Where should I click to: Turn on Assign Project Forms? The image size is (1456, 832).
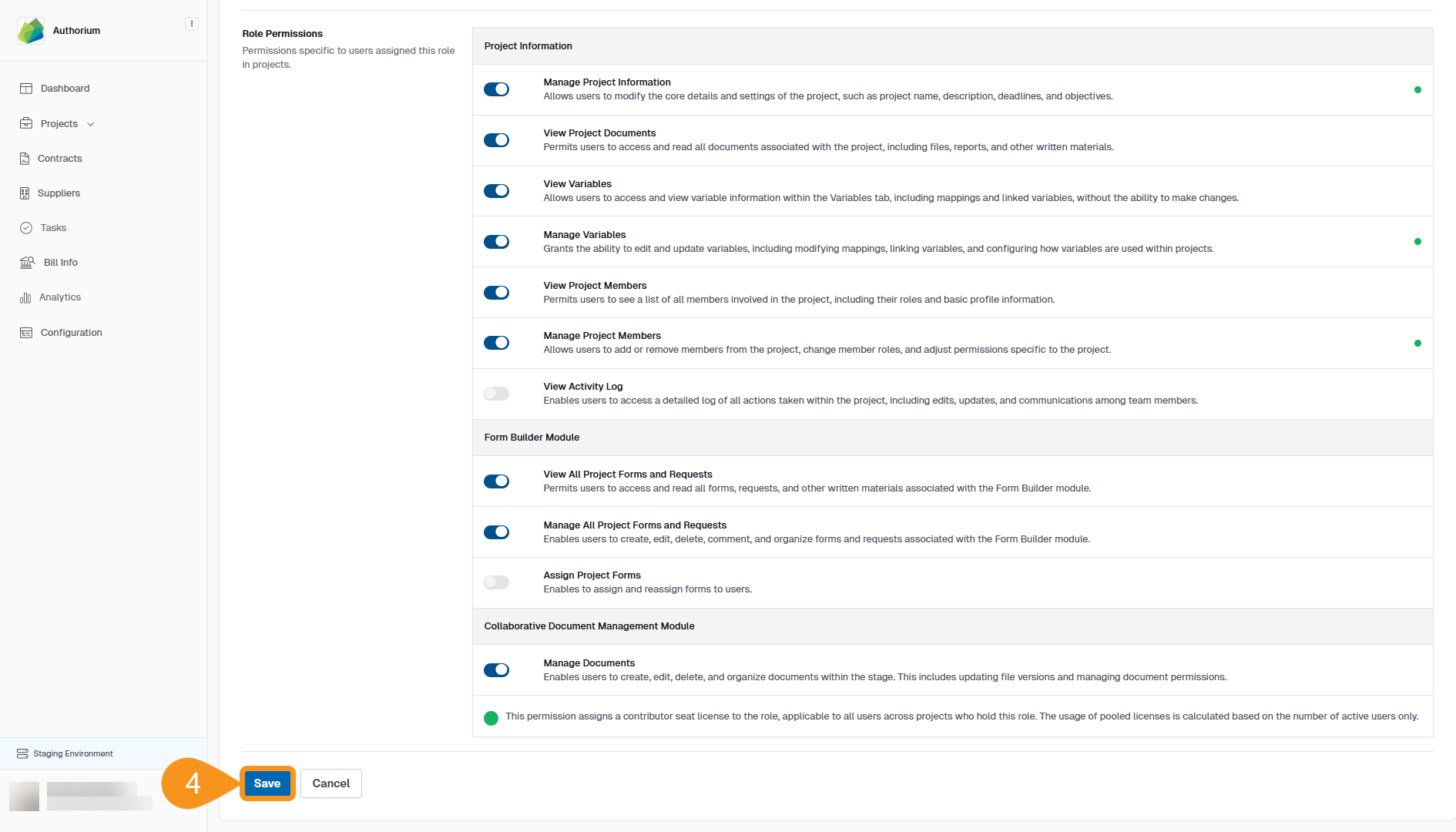(497, 582)
